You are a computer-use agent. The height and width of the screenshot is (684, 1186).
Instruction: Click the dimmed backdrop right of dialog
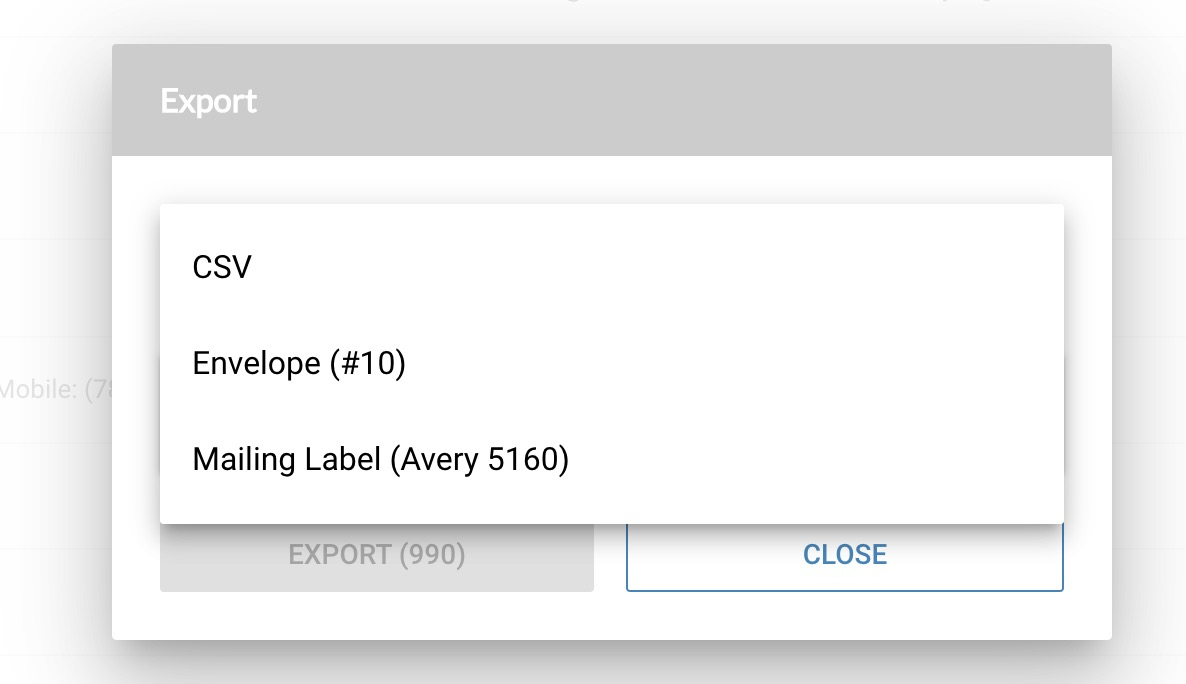tap(1149, 340)
